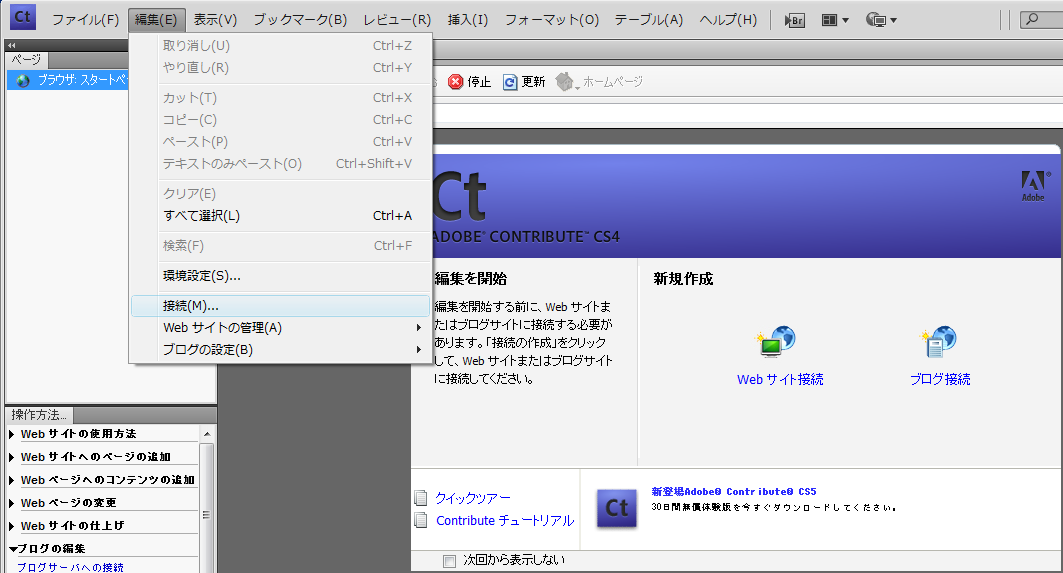The width and height of the screenshot is (1063, 573).
Task: Click the ブログ接続 globe icon
Action: tap(940, 343)
